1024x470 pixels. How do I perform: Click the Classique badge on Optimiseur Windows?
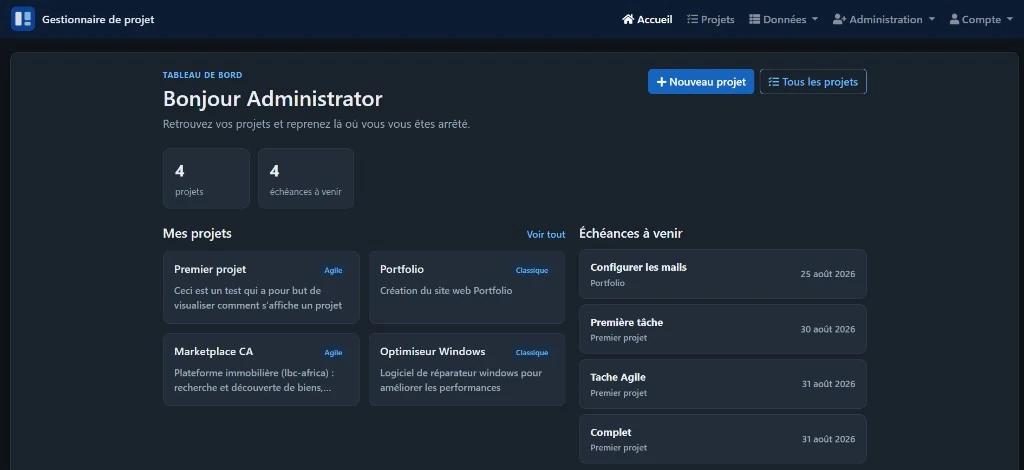(532, 352)
